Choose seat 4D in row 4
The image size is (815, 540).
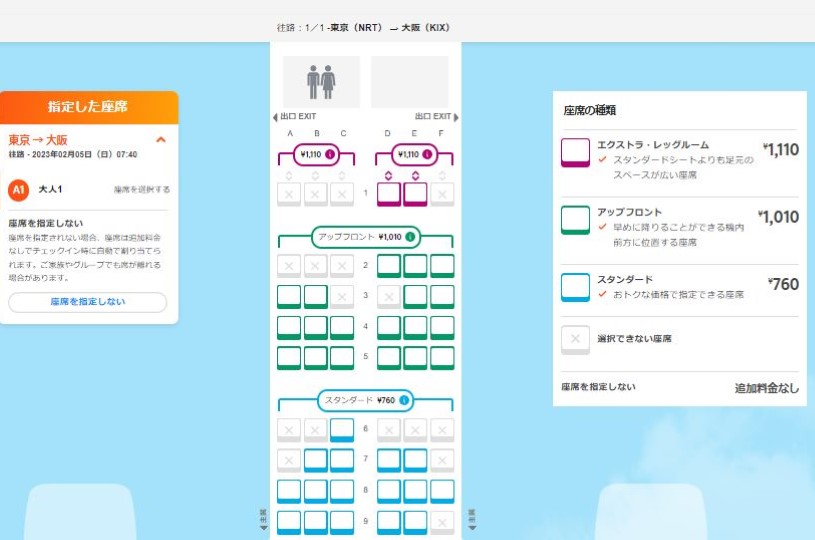pyautogui.click(x=389, y=327)
